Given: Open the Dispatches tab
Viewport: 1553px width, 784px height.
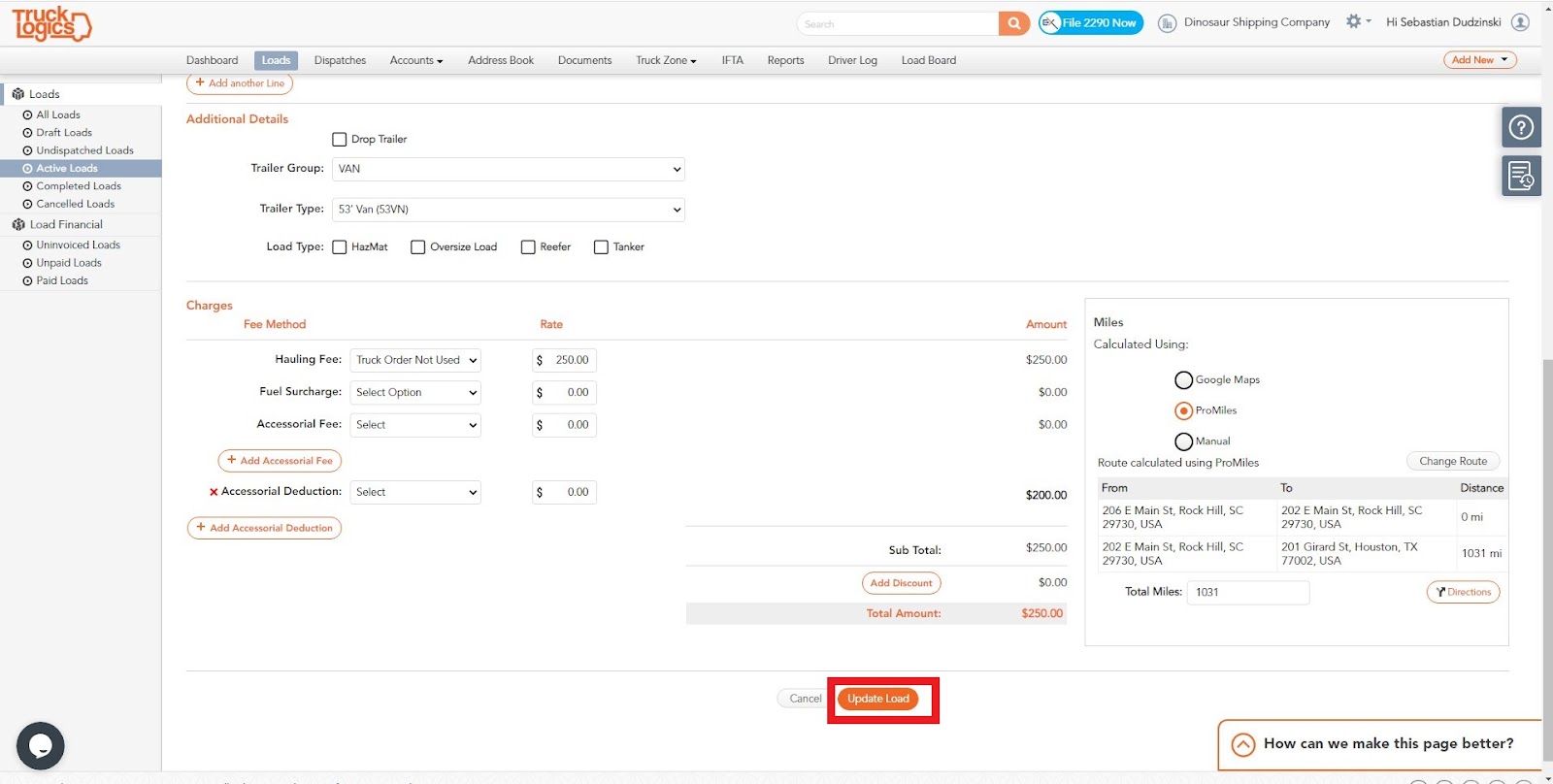Looking at the screenshot, I should tap(340, 60).
